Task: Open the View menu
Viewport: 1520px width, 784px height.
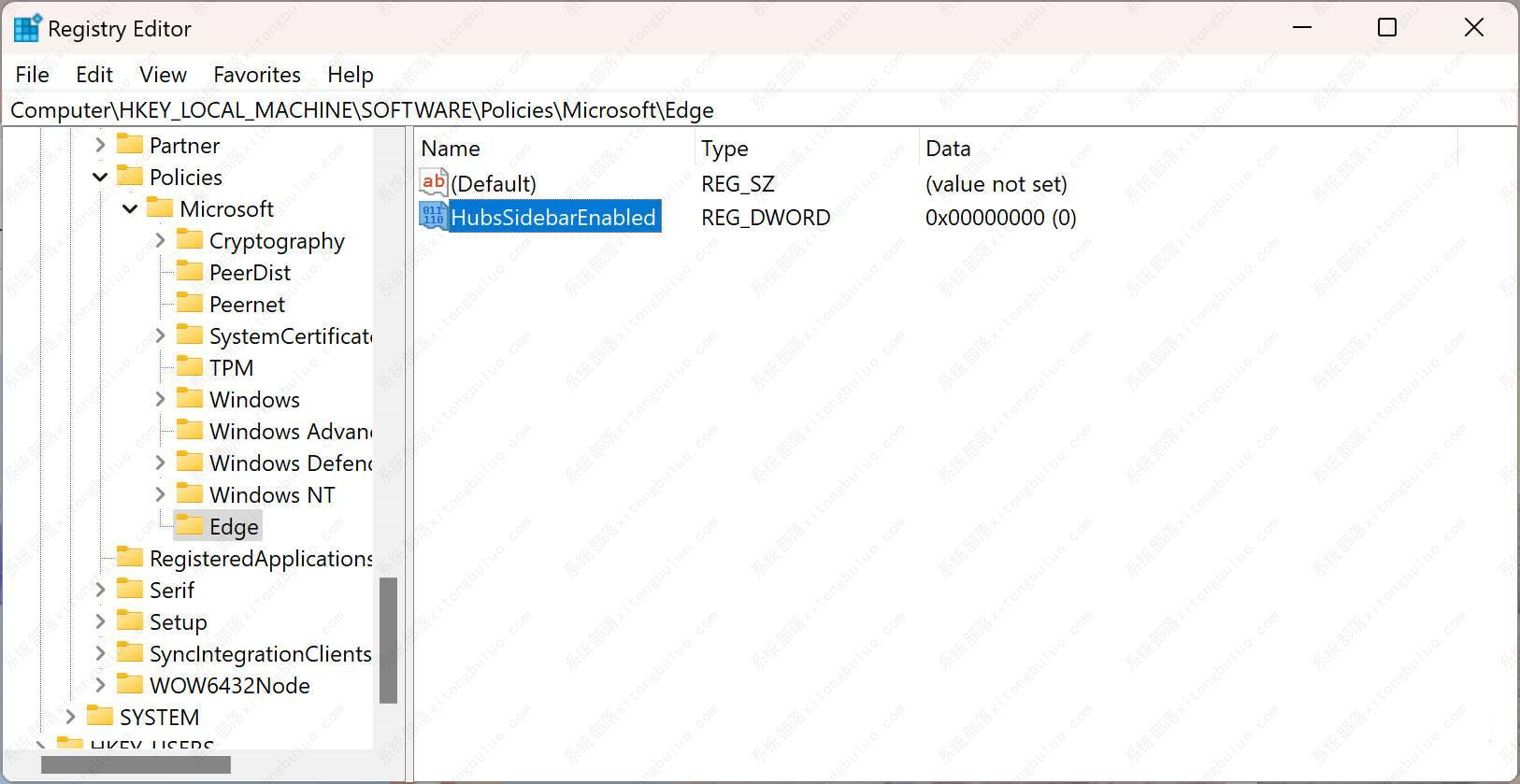Action: click(163, 75)
